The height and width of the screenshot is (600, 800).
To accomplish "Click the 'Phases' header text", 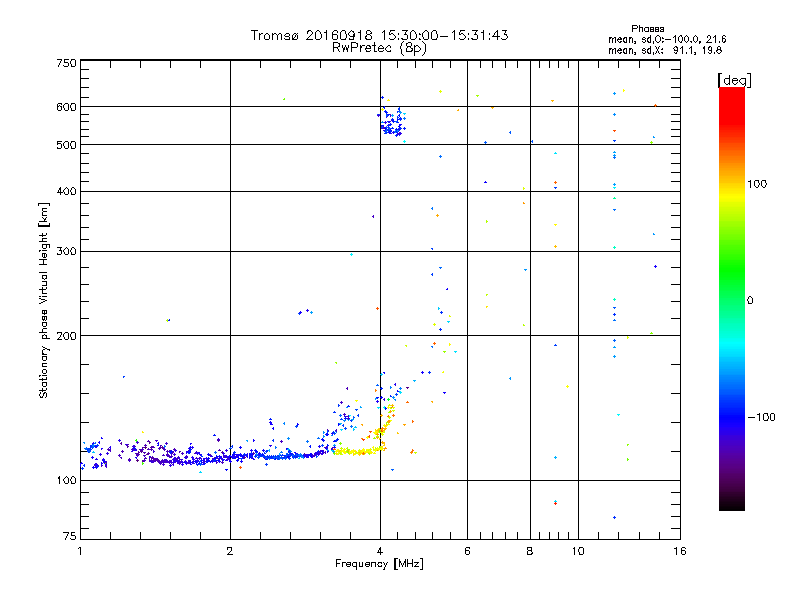I will tap(647, 29).
